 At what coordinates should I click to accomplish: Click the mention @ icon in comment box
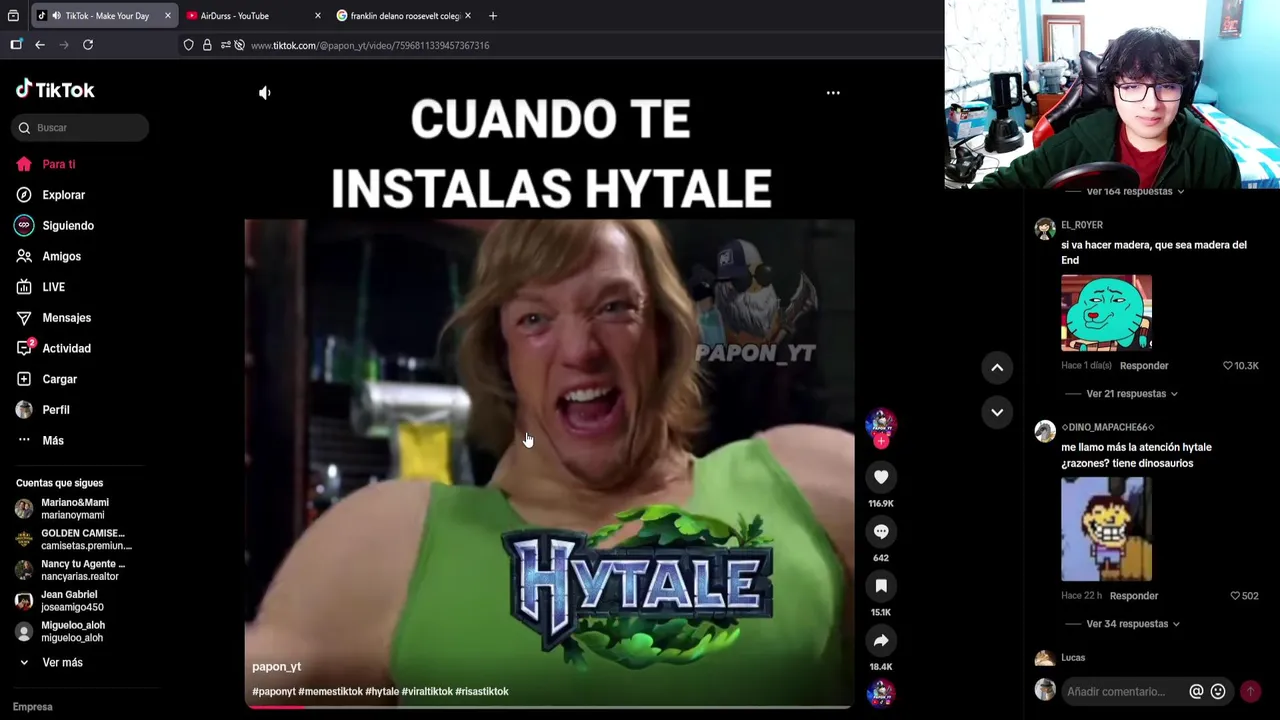click(x=1196, y=691)
